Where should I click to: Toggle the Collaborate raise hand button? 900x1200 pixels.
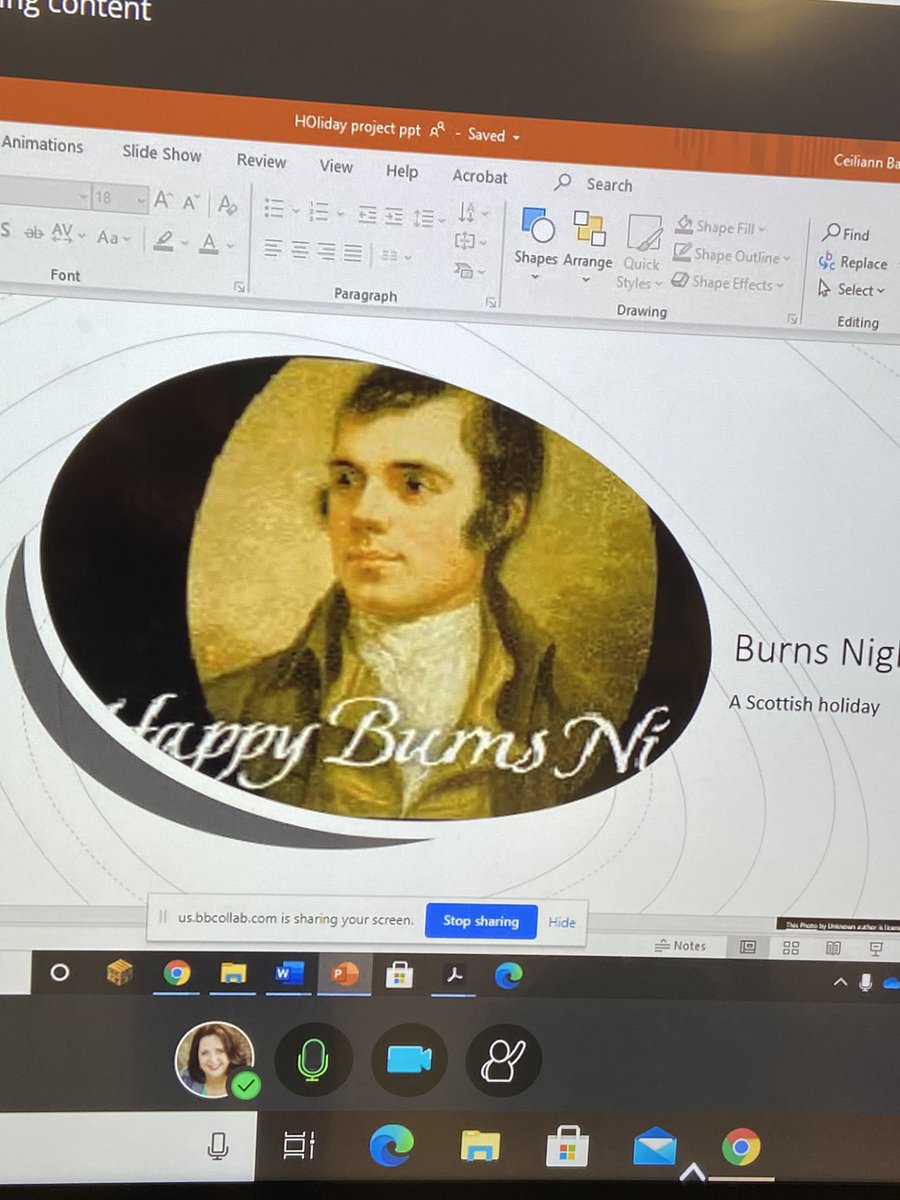(503, 1061)
